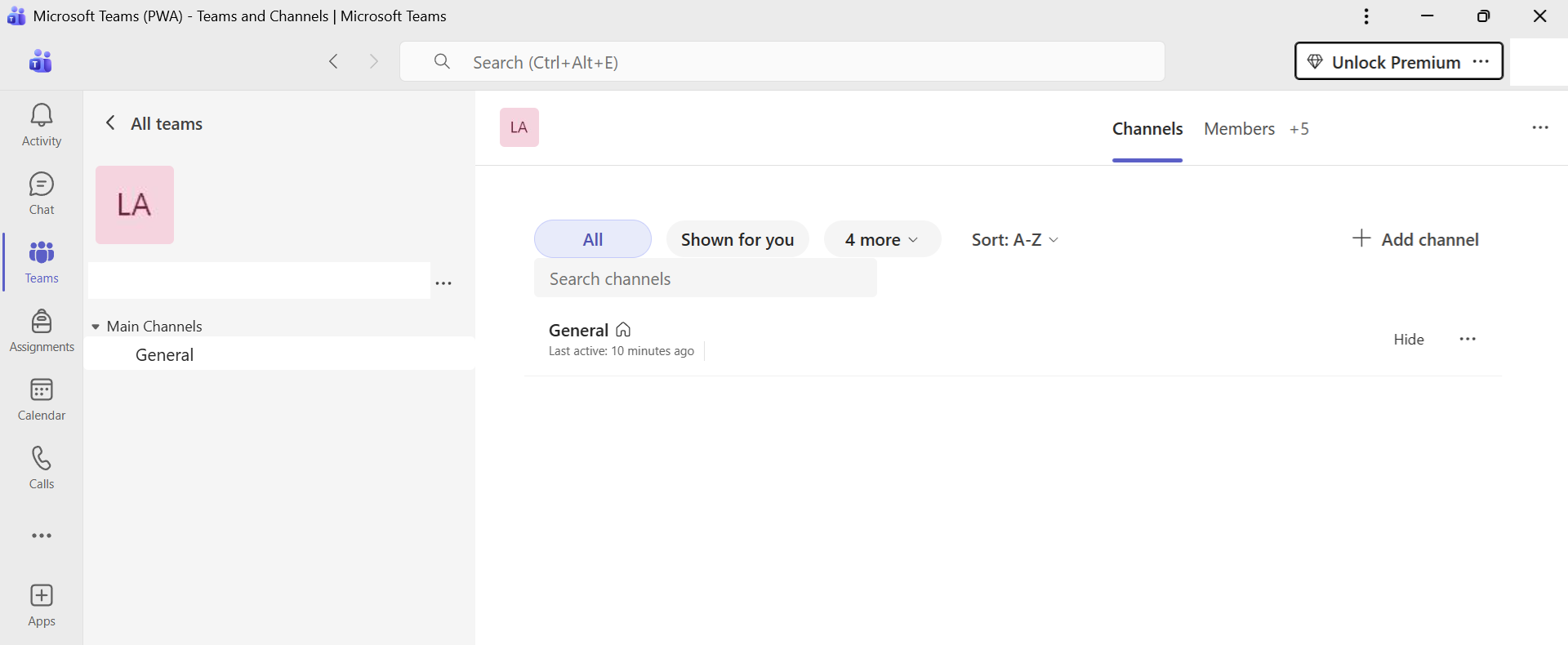Open Assignments from the sidebar
This screenshot has width=1568, height=645.
pos(42,331)
